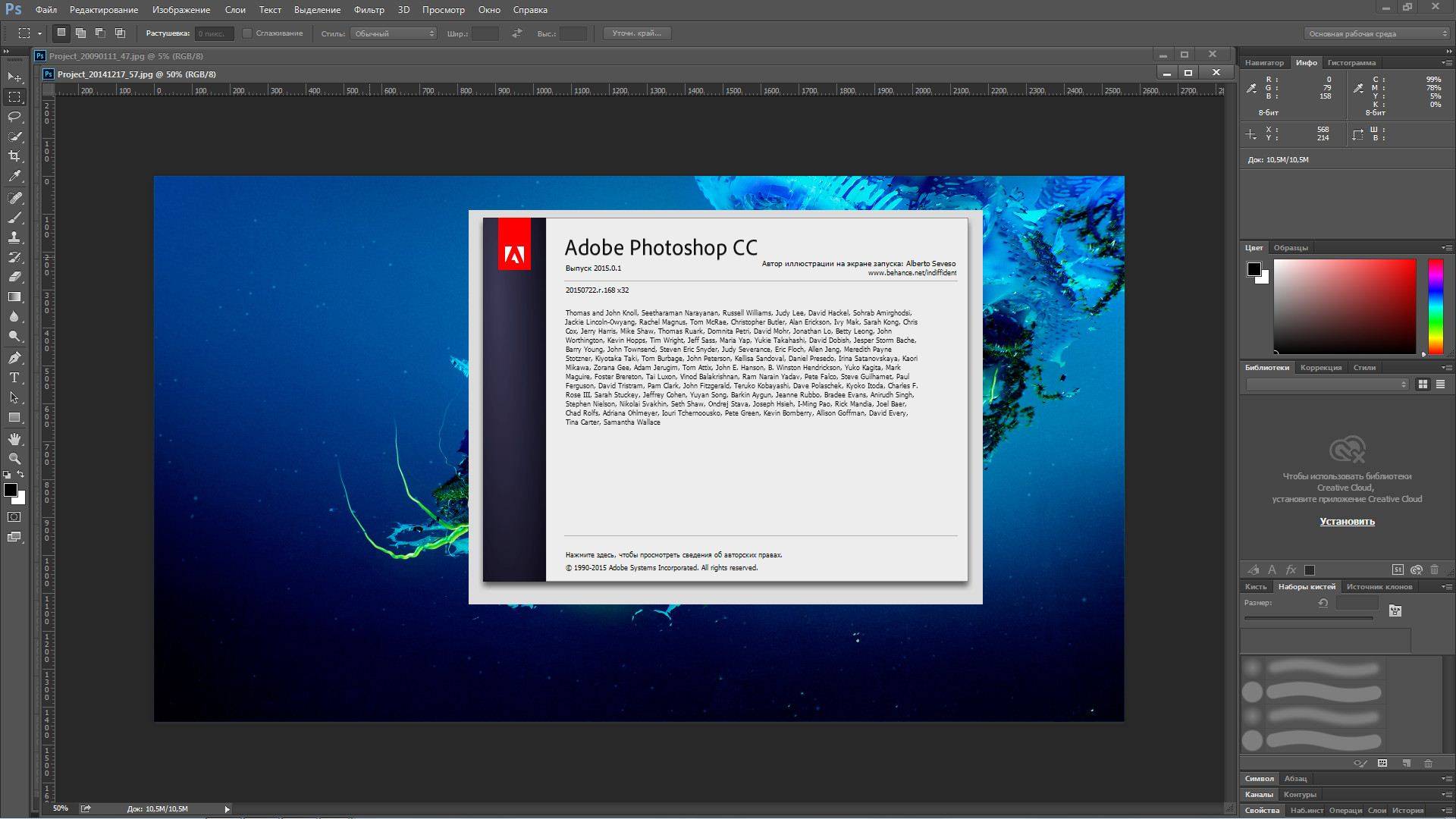Click the library trash icon

click(x=1434, y=570)
